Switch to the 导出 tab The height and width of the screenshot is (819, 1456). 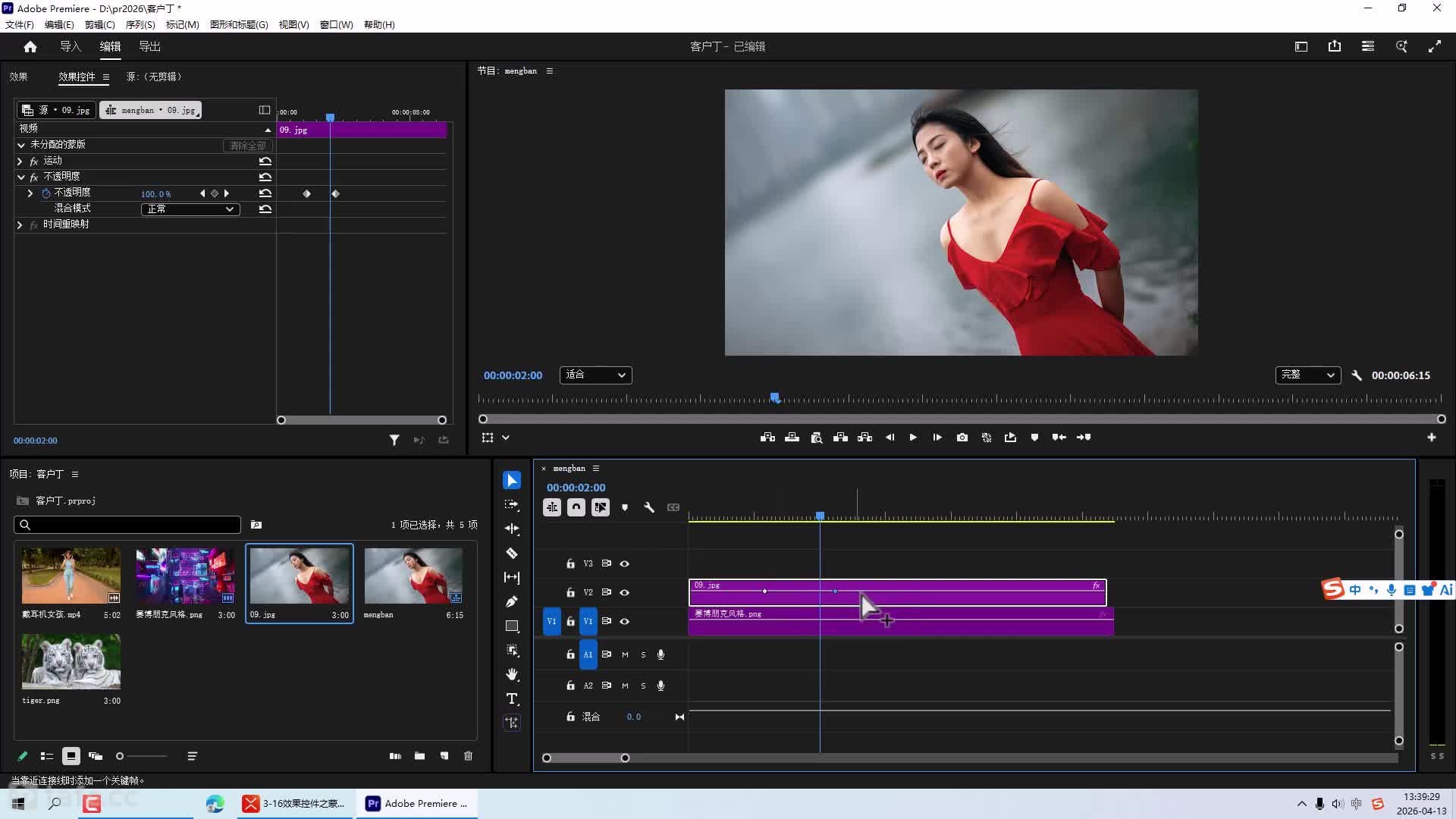click(x=149, y=47)
